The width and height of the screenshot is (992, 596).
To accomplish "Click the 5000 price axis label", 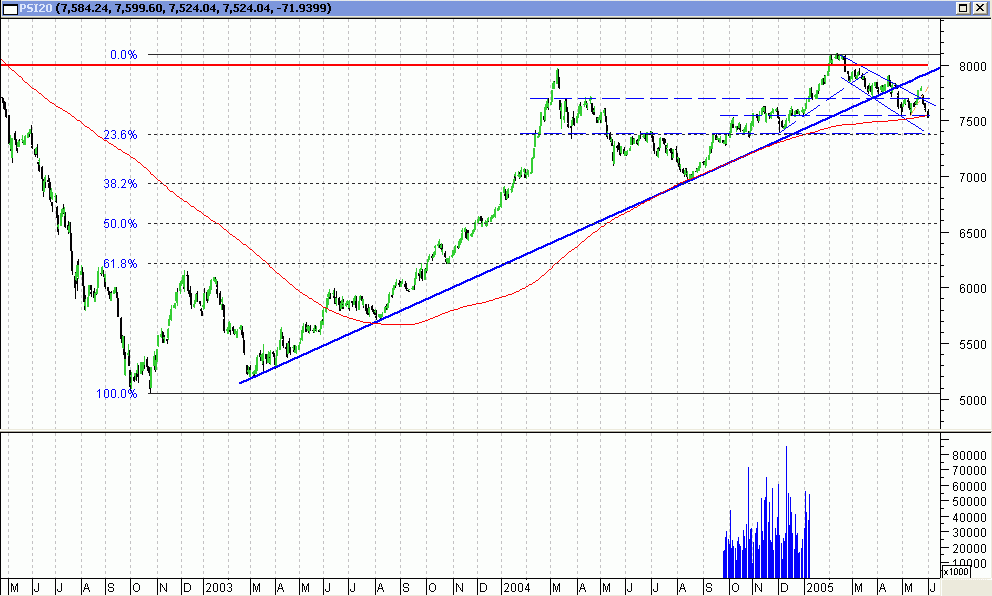I will coord(972,400).
